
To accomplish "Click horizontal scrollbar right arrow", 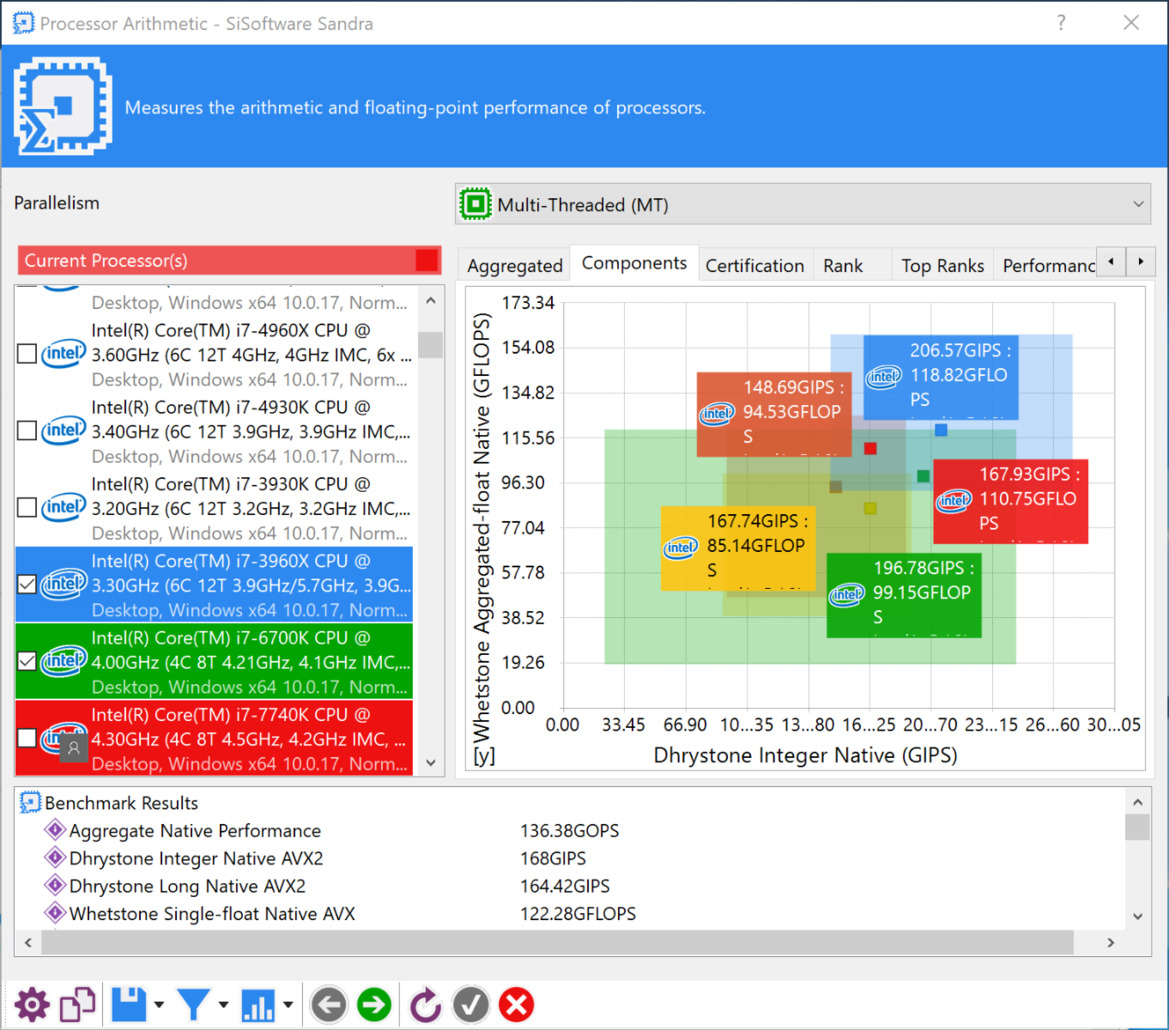I will pos(1110,943).
